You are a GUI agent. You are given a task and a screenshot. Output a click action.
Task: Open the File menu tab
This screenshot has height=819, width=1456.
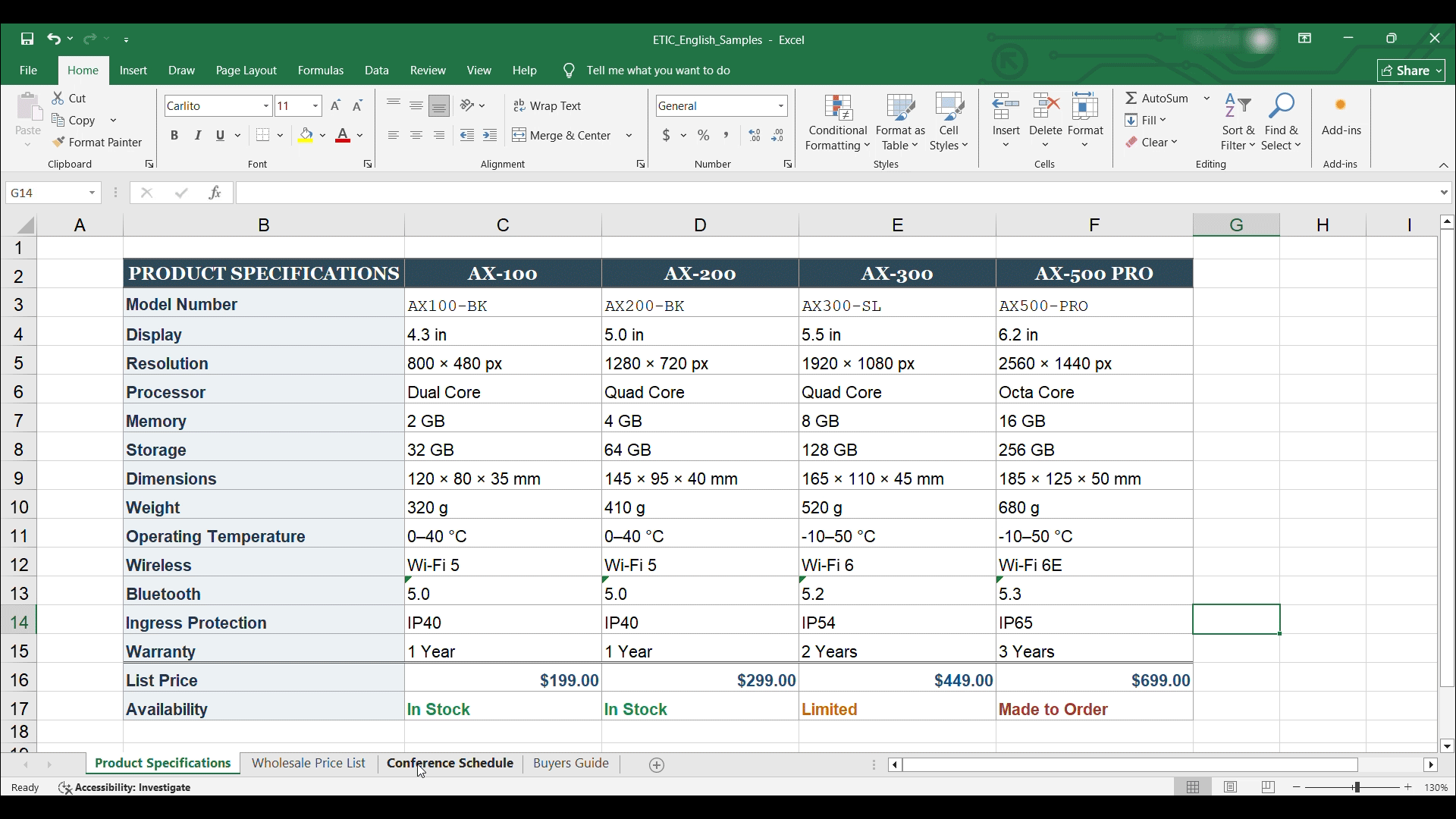click(x=29, y=71)
